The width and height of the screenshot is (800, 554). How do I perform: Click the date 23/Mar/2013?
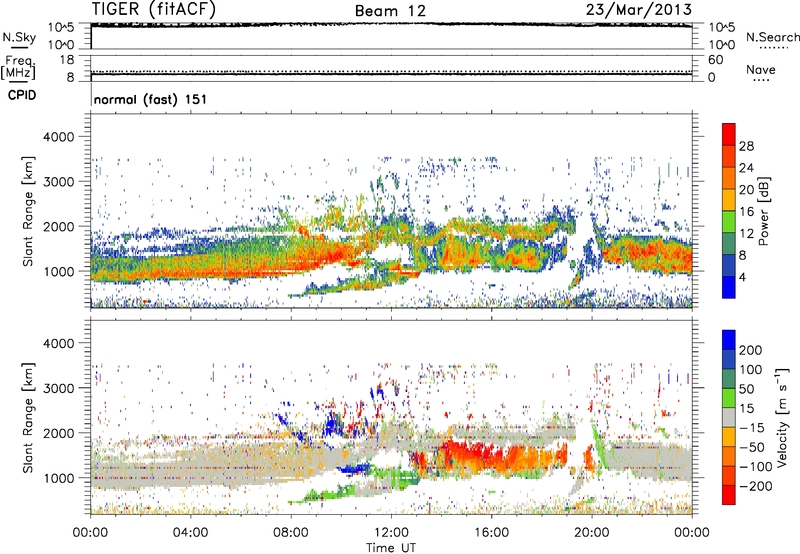pyautogui.click(x=639, y=9)
